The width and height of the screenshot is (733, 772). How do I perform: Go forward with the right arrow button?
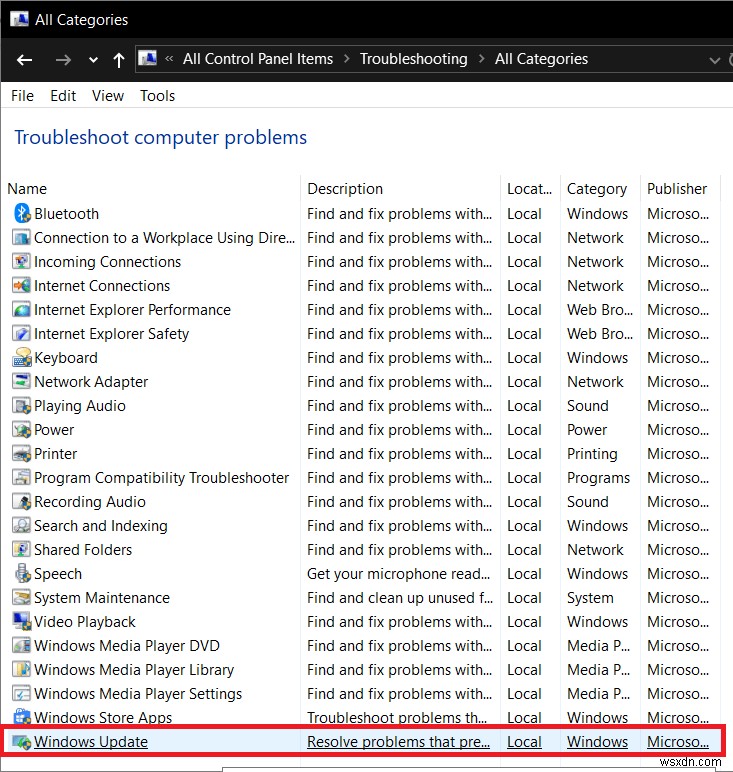click(x=63, y=60)
